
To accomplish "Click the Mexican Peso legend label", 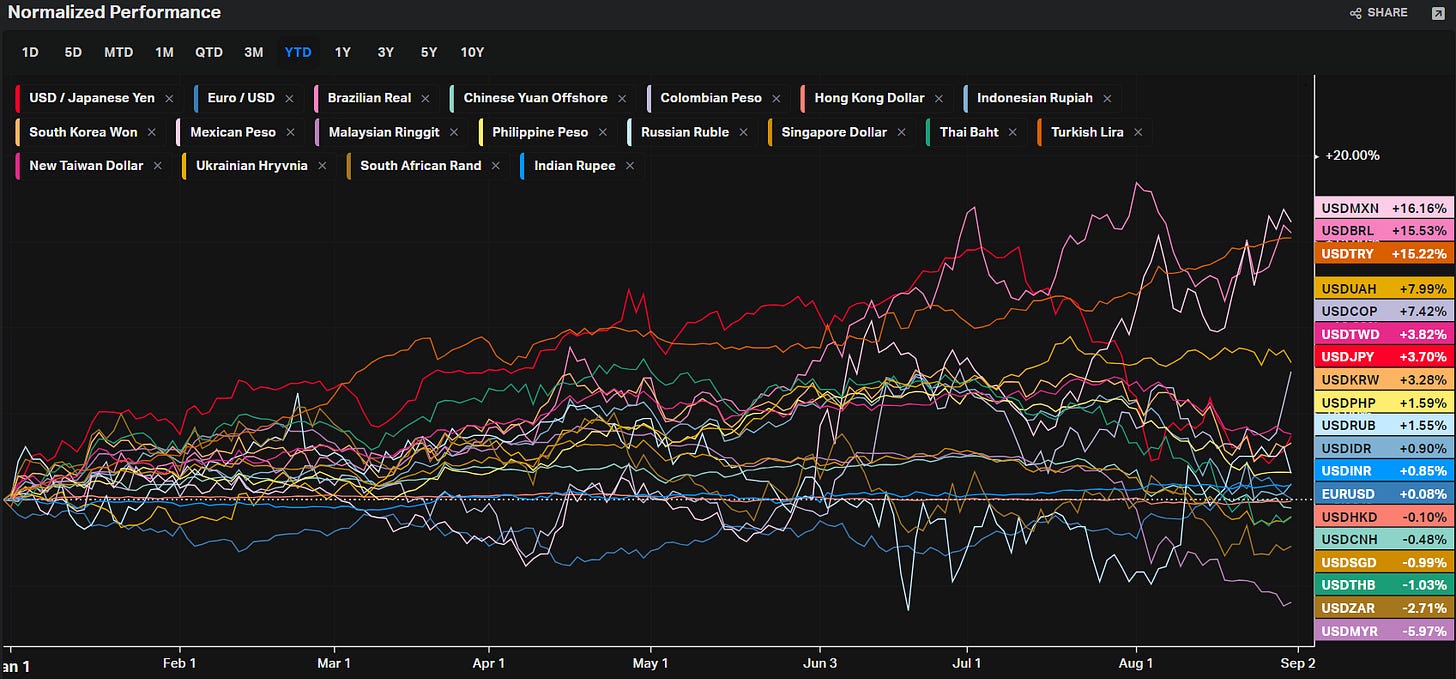I will click(x=233, y=132).
